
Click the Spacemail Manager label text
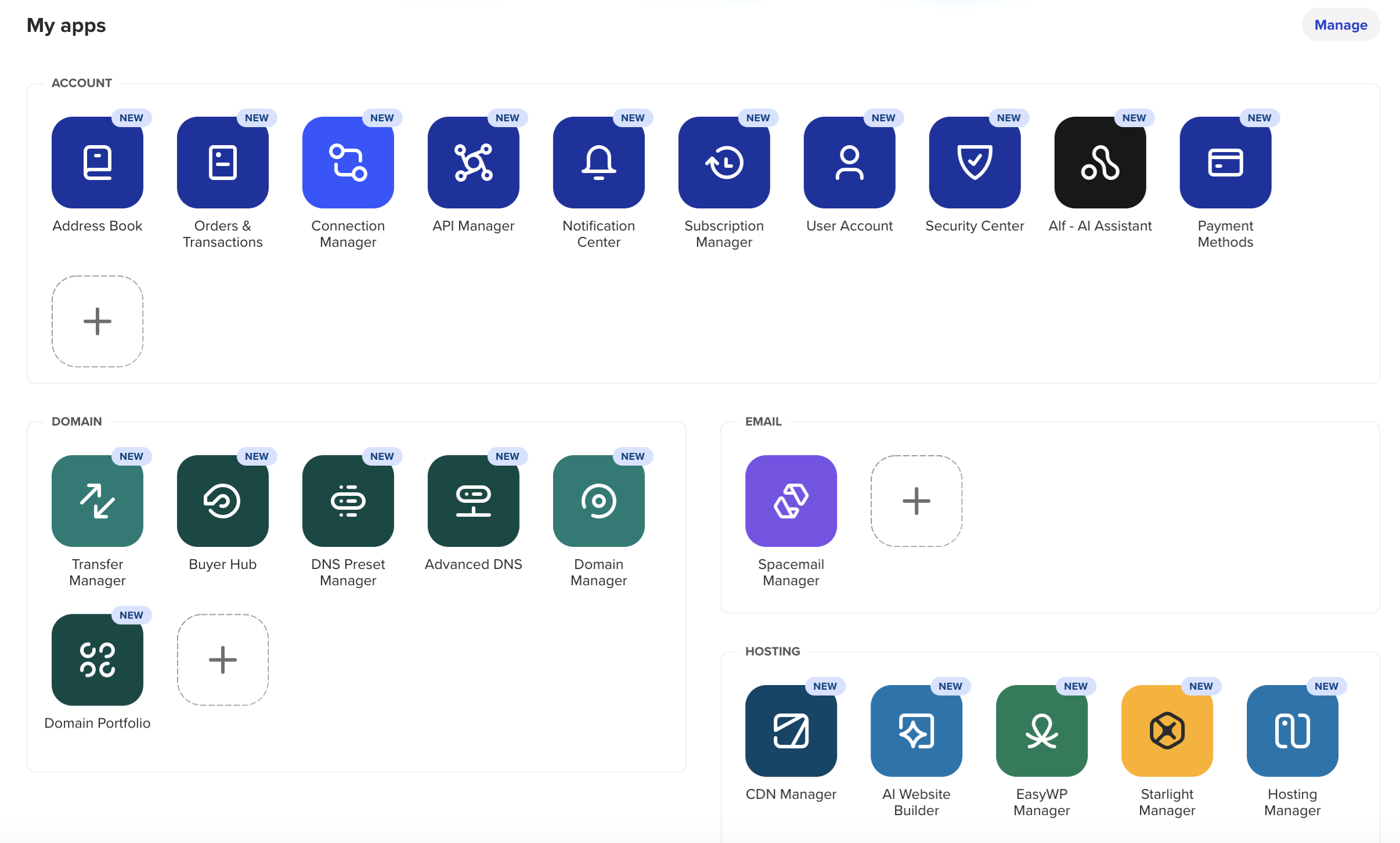(x=791, y=572)
